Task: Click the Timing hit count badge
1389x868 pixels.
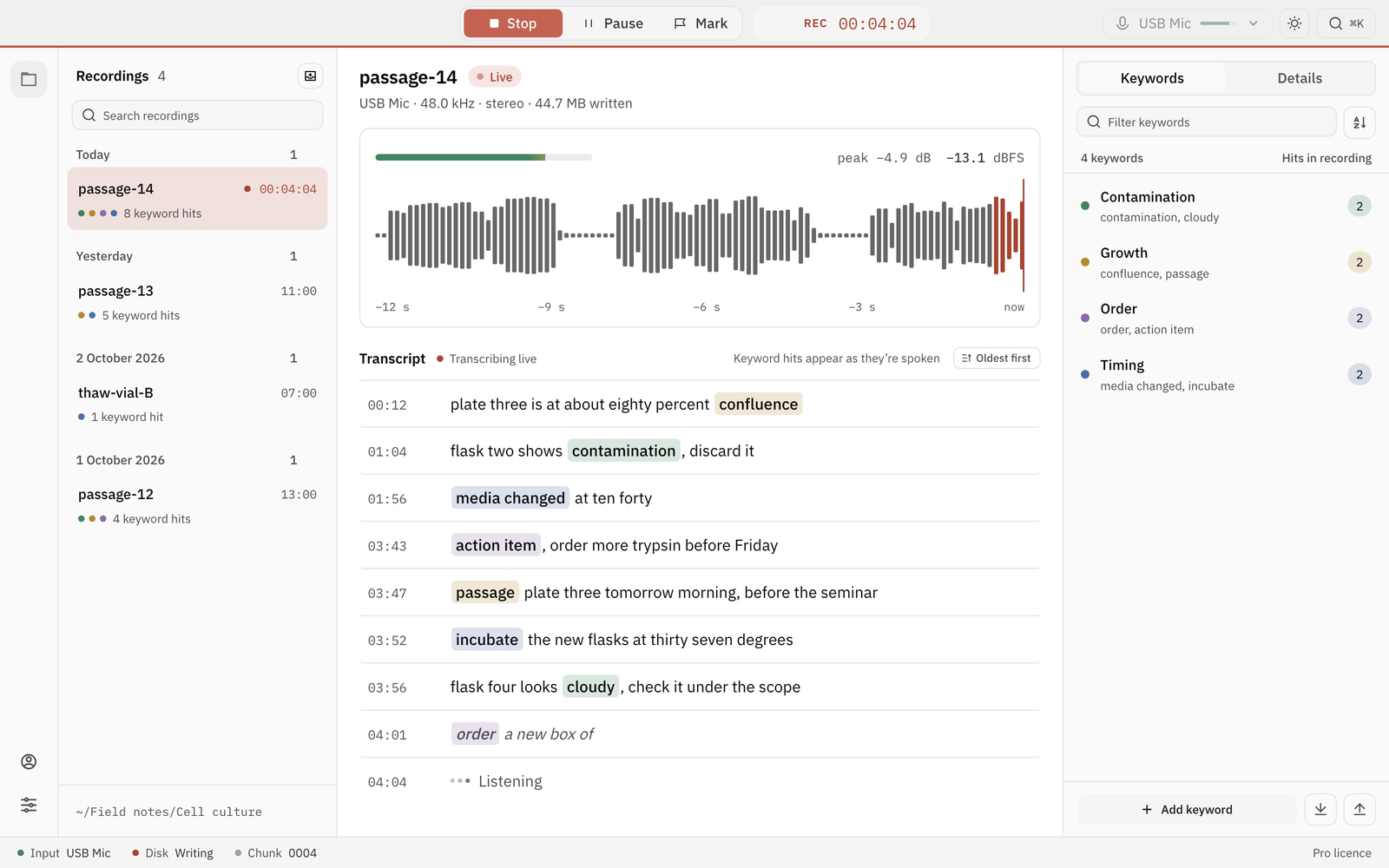Action: point(1359,375)
